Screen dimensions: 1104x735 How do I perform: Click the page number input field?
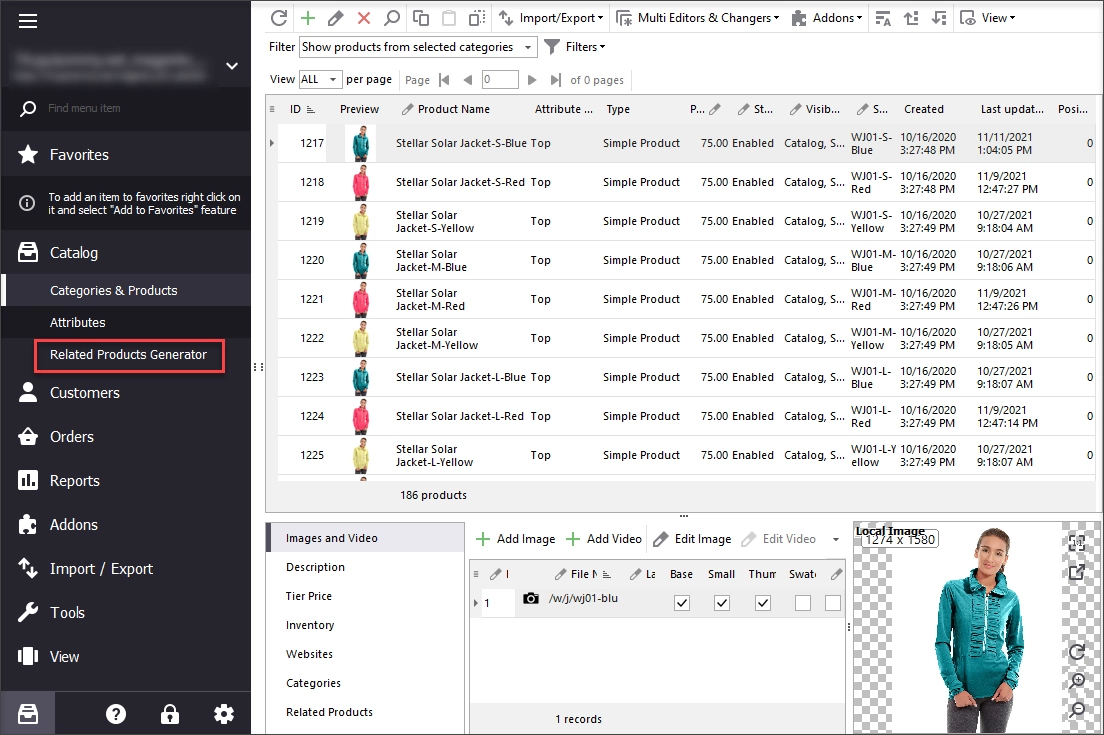[x=500, y=80]
